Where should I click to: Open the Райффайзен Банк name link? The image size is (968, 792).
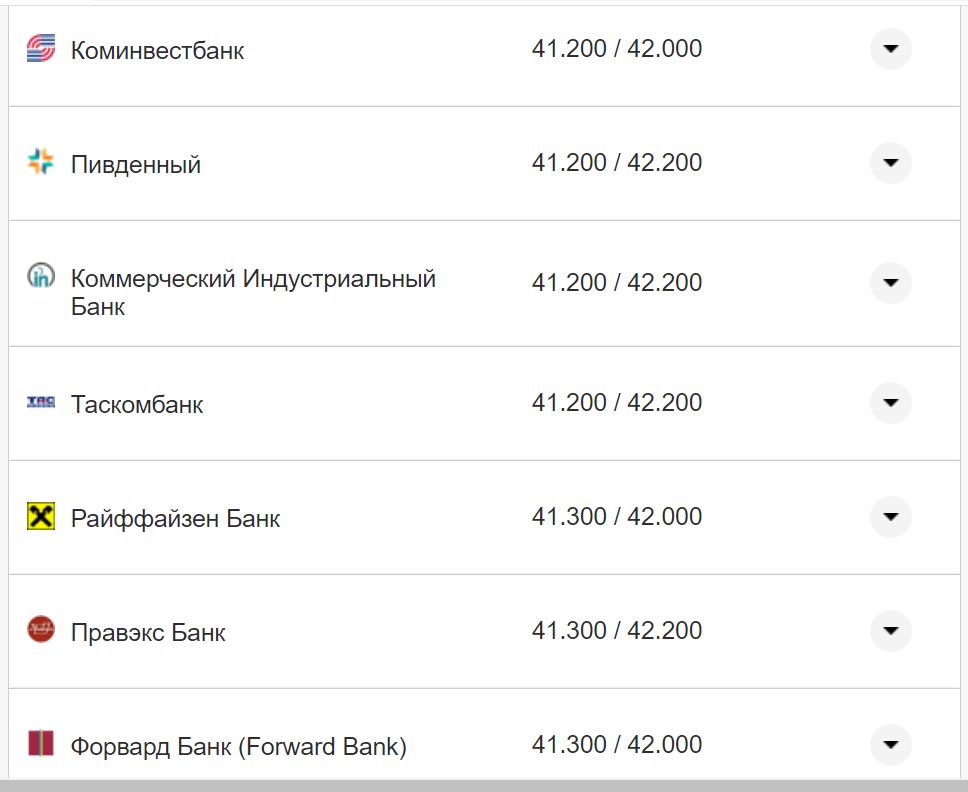[174, 517]
